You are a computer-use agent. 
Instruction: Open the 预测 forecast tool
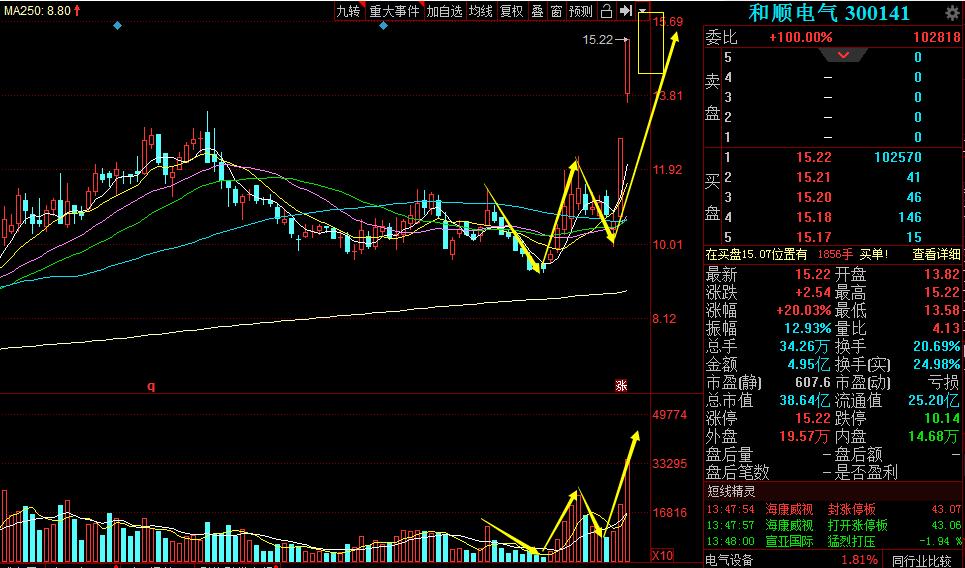[x=580, y=11]
